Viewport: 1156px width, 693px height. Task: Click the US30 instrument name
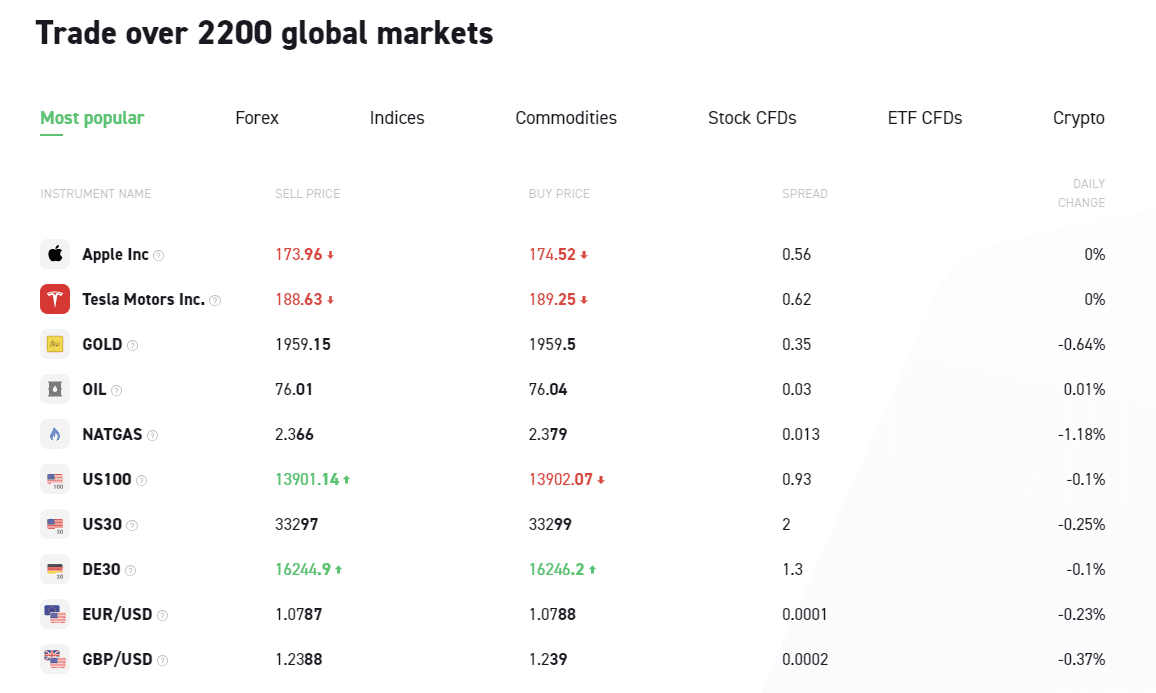click(101, 524)
